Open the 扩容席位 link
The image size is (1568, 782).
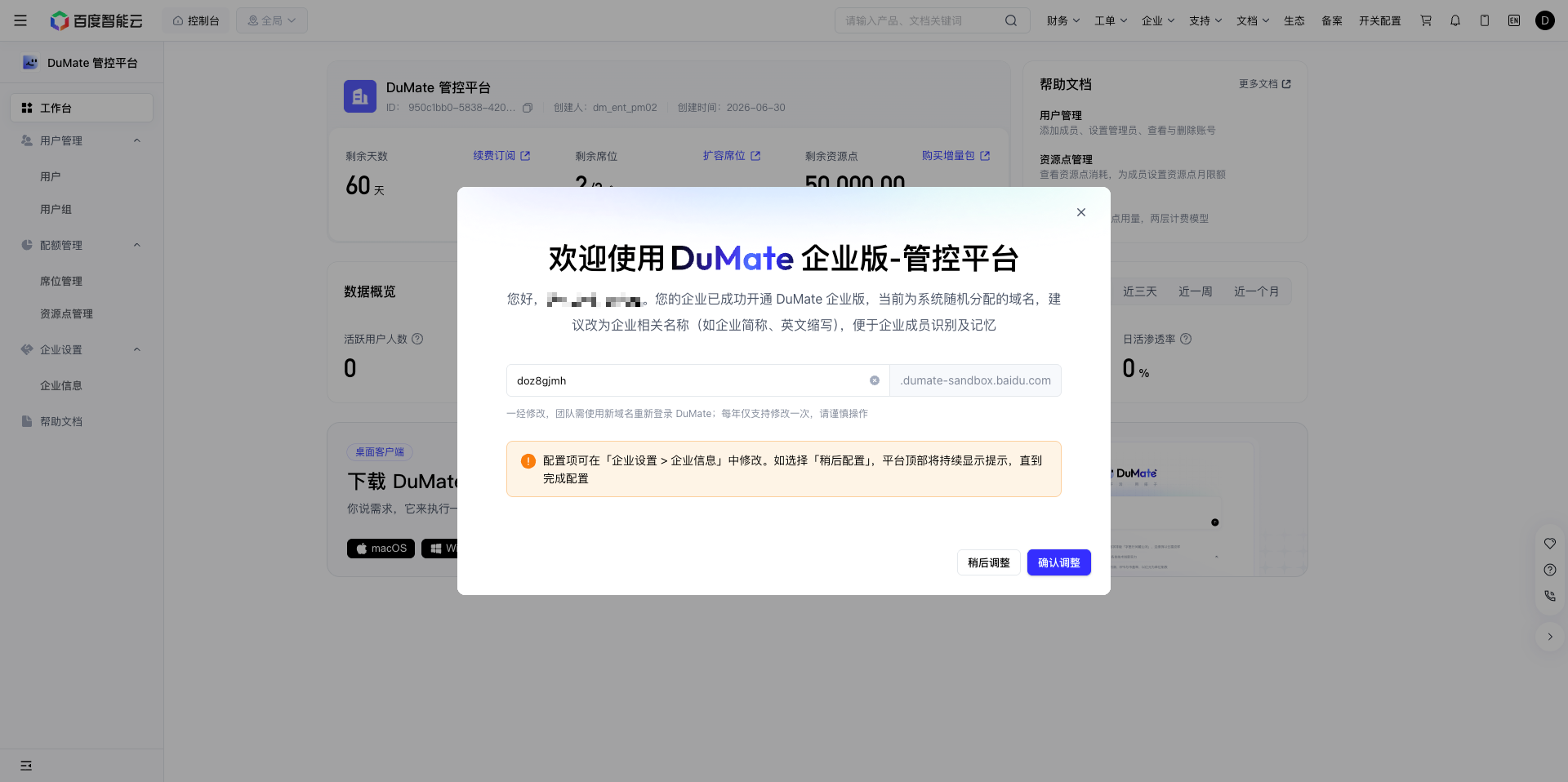tap(732, 155)
